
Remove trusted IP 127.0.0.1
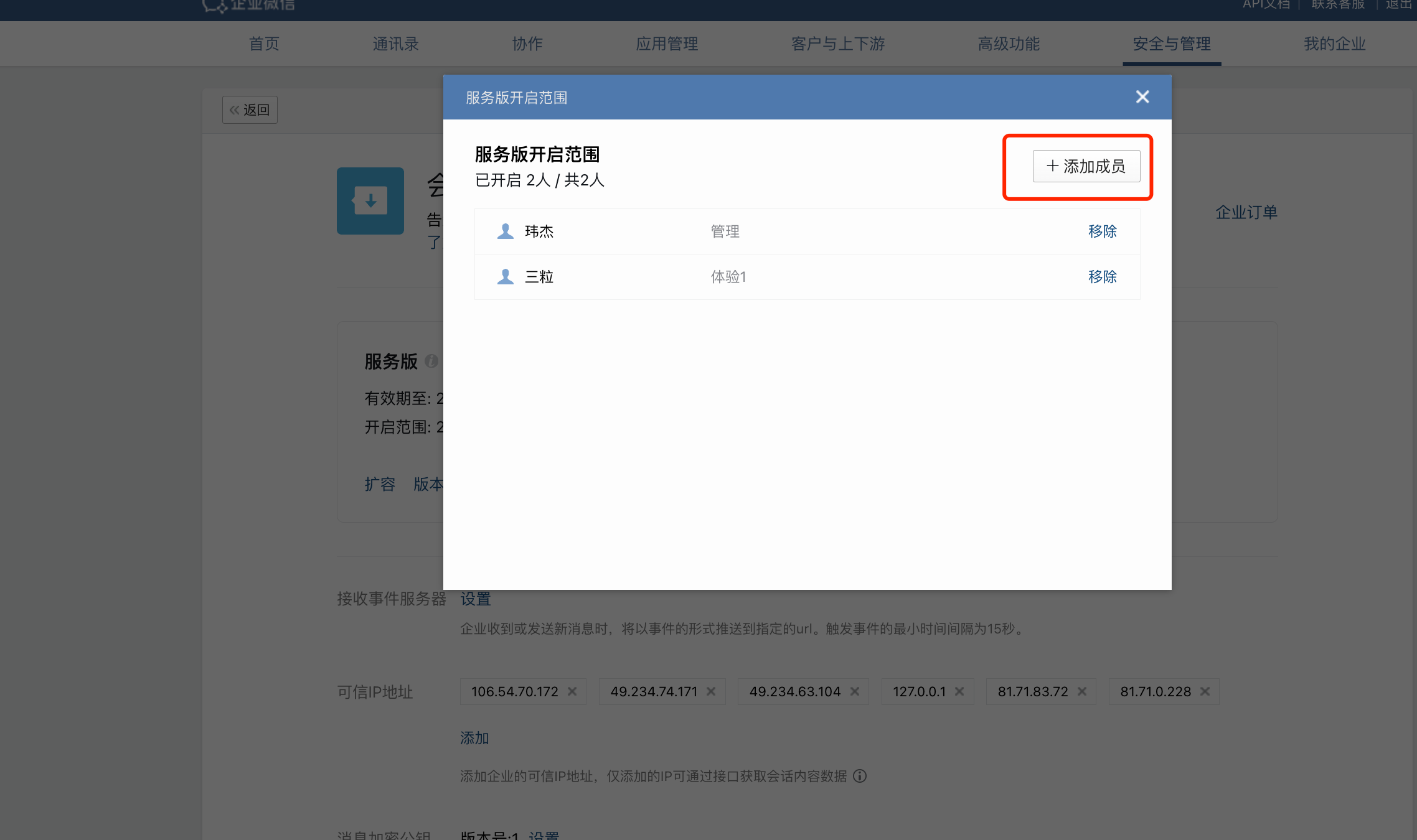coord(959,692)
